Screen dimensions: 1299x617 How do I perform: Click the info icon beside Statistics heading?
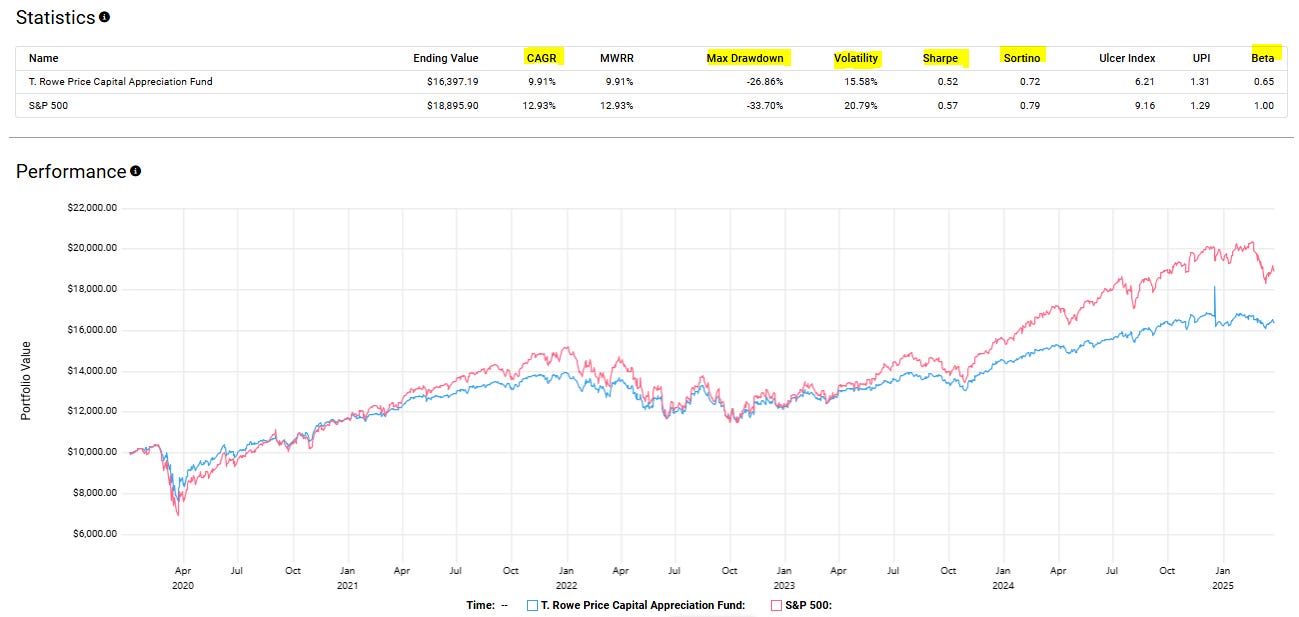point(105,17)
